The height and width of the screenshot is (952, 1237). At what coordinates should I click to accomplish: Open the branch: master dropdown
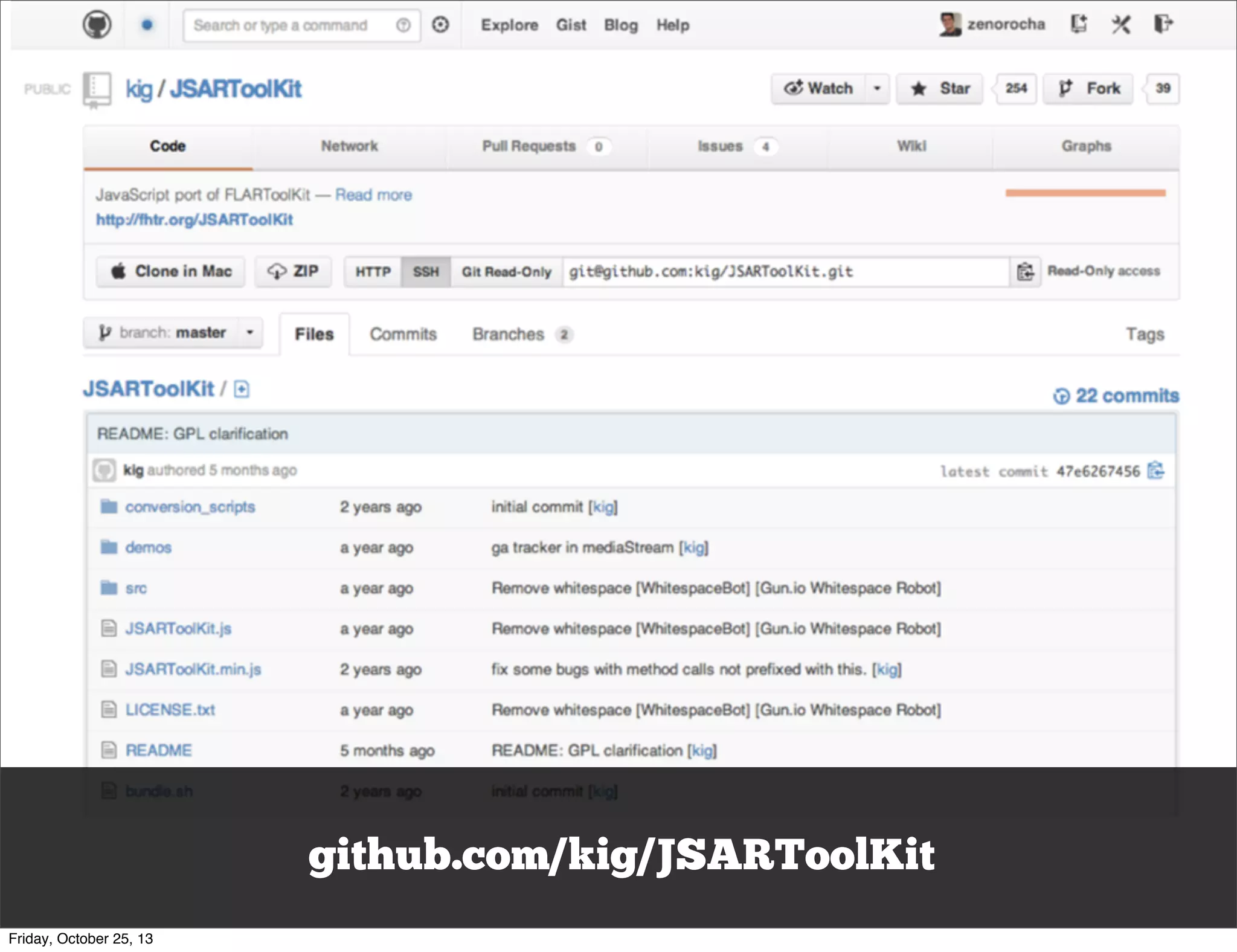pyautogui.click(x=173, y=333)
